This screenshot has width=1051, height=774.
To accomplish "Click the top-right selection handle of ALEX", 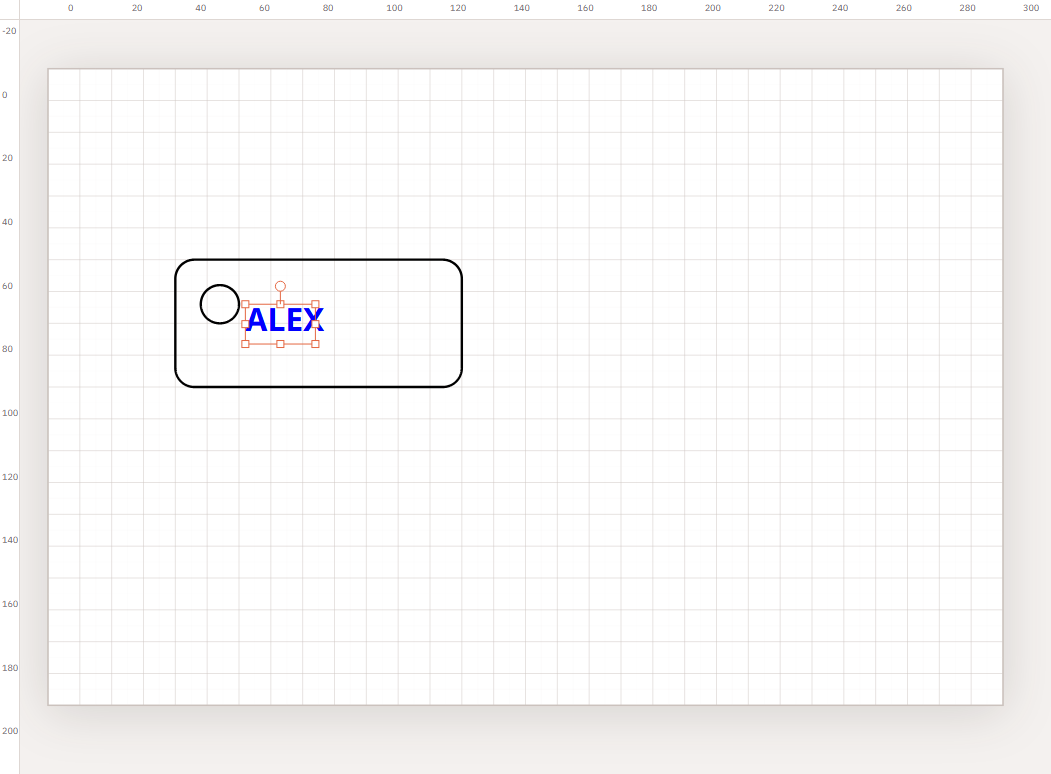I will [315, 304].
